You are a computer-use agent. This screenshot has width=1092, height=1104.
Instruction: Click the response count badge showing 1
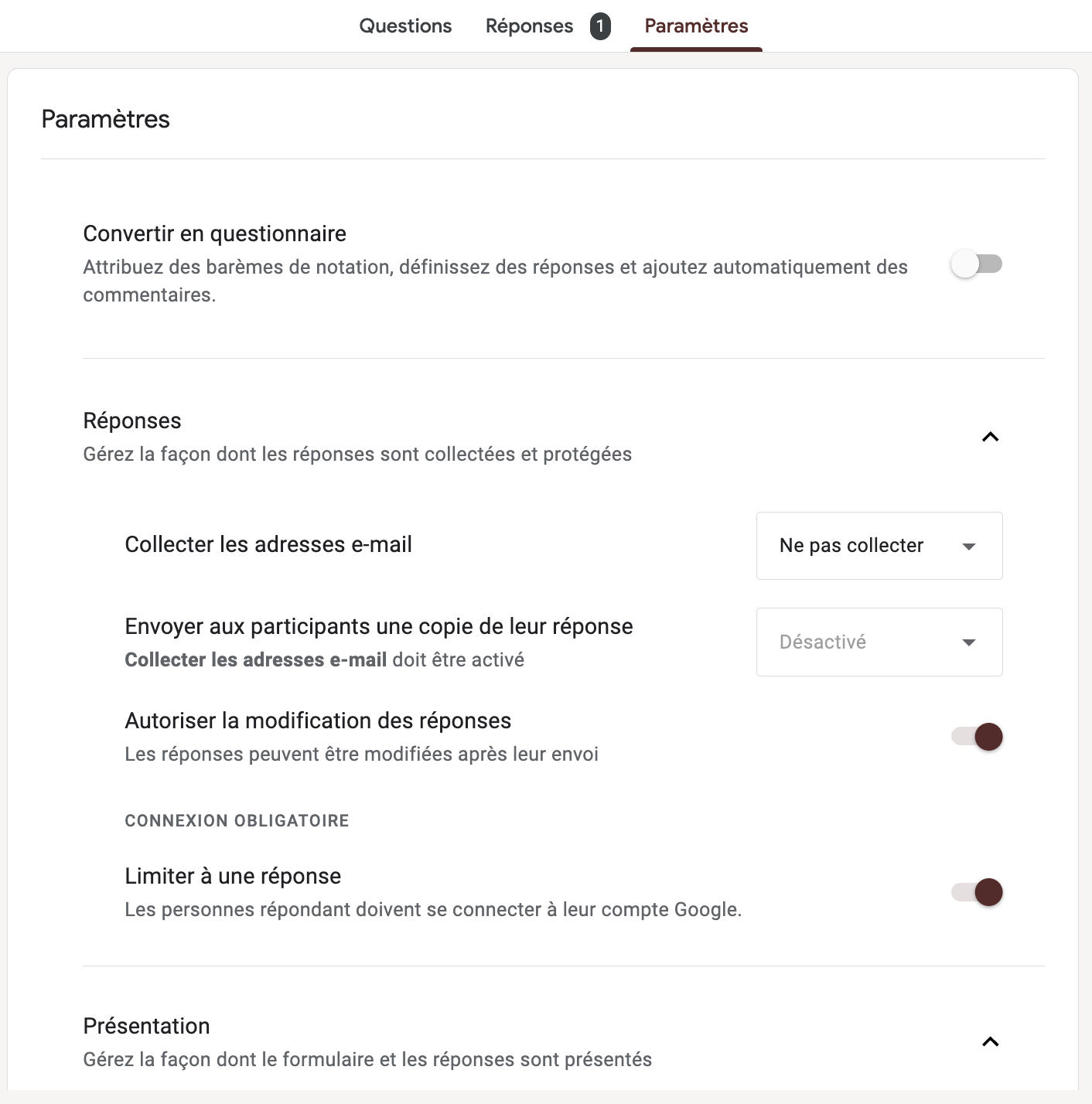pyautogui.click(x=598, y=26)
